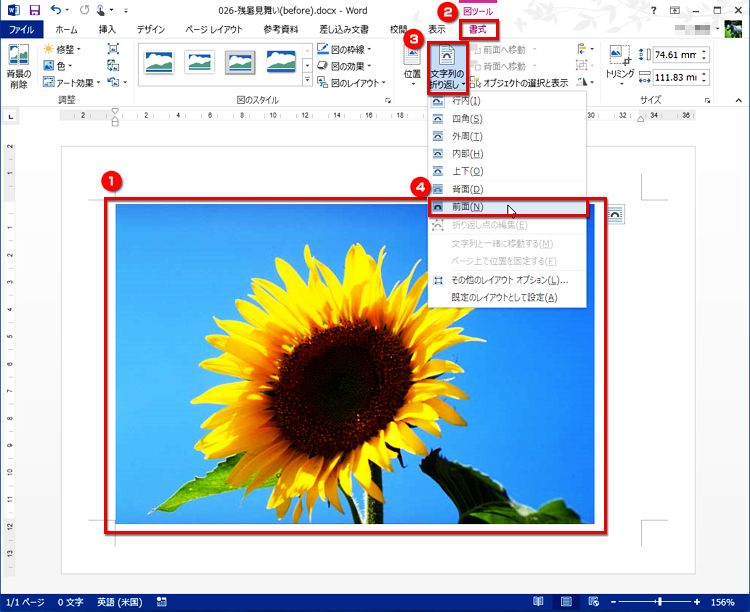This screenshot has width=750, height=612.
Task: Click the Reset Picture icon
Action: coord(113,82)
